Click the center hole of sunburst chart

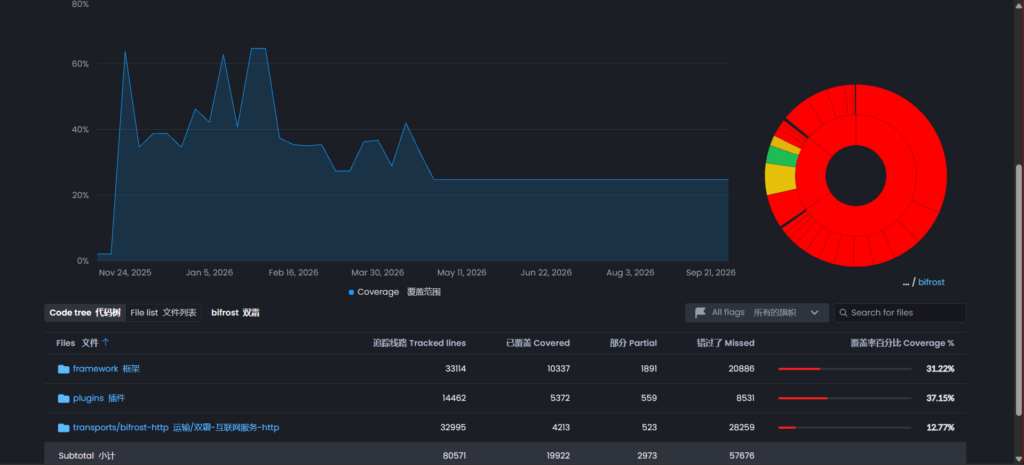point(856,176)
